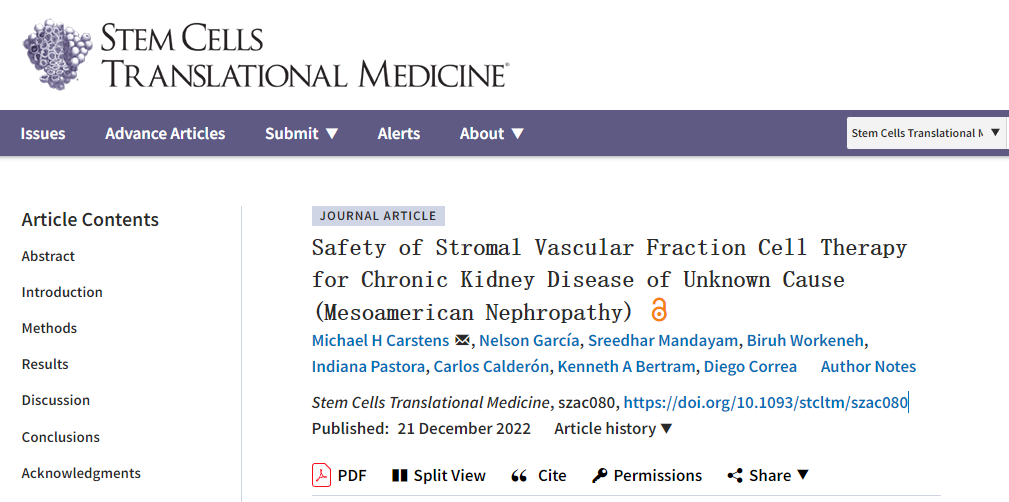Jump to Abstract in Article Contents
1009x502 pixels.
(x=50, y=256)
